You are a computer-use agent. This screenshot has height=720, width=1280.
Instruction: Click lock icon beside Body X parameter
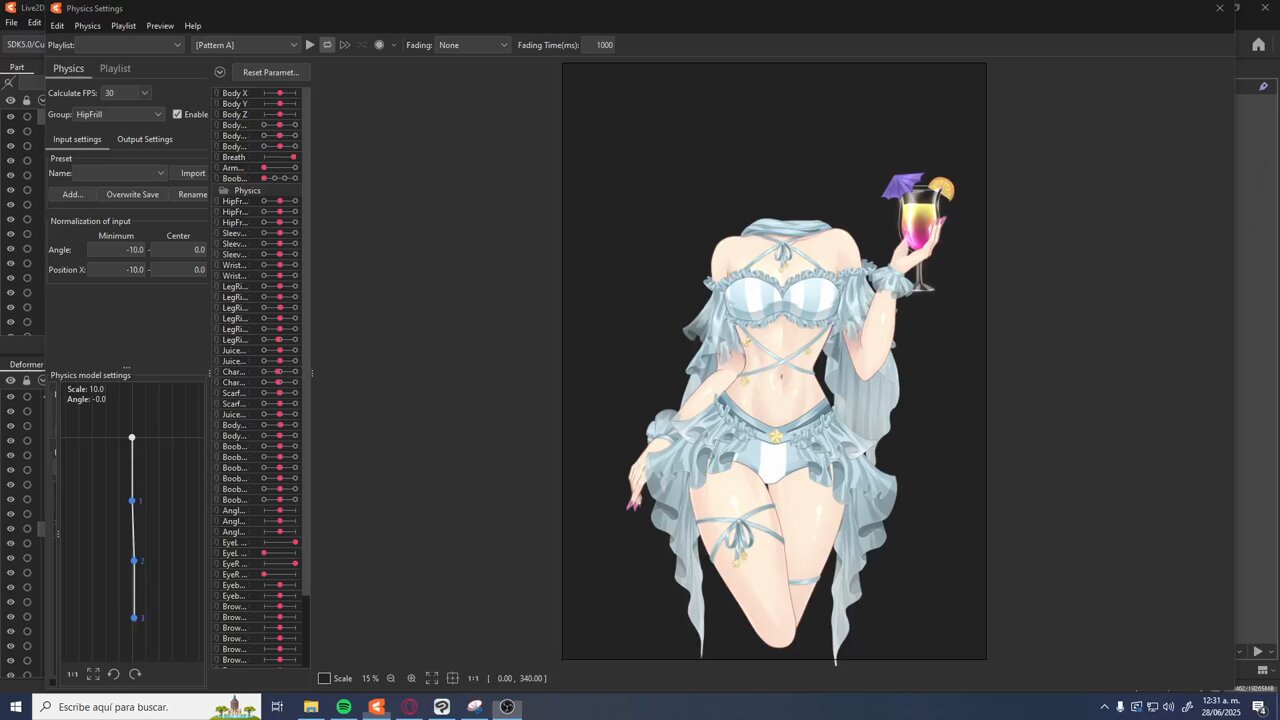(216, 93)
